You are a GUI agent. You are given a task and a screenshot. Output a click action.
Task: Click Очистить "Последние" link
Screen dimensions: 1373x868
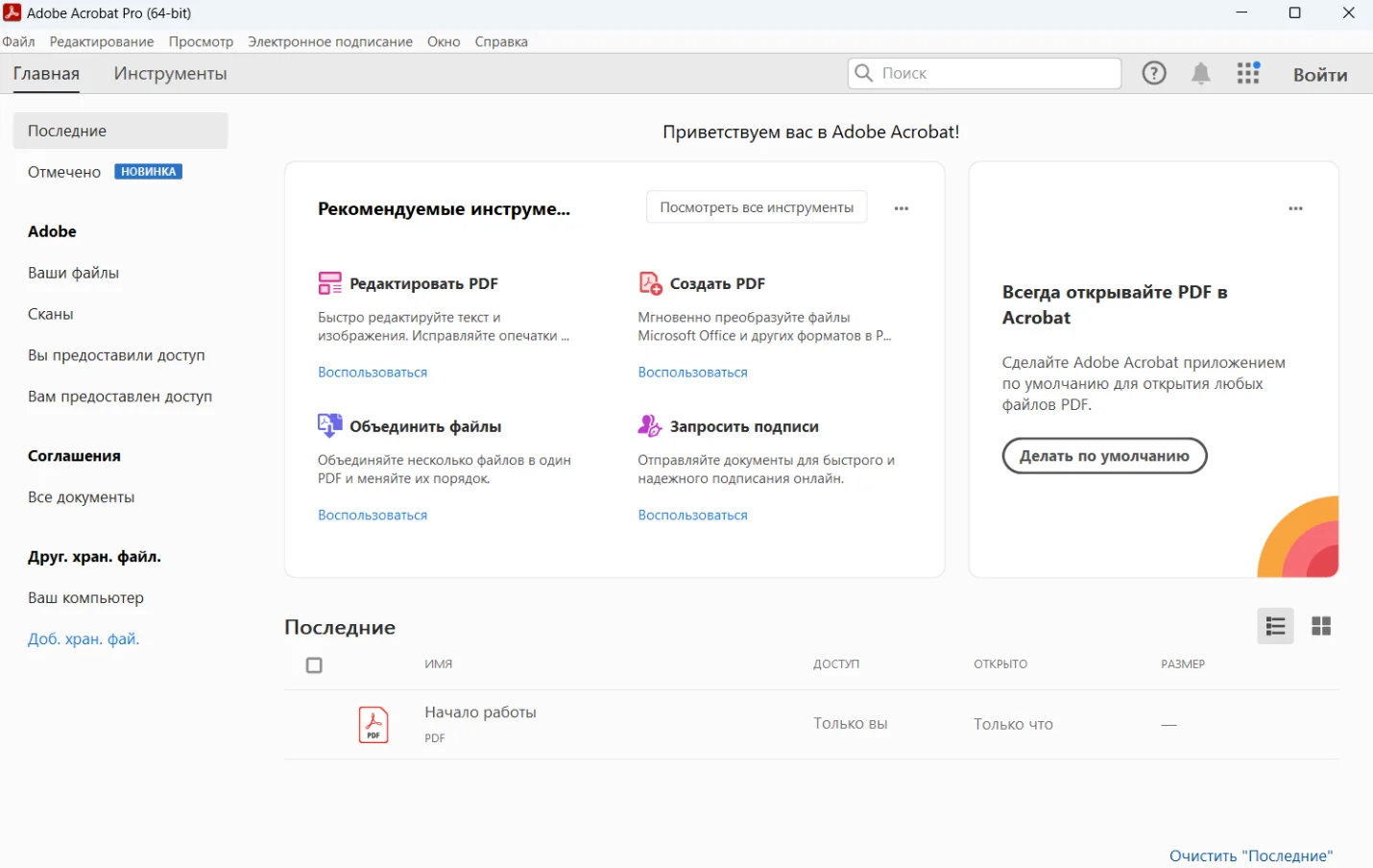click(x=1251, y=856)
